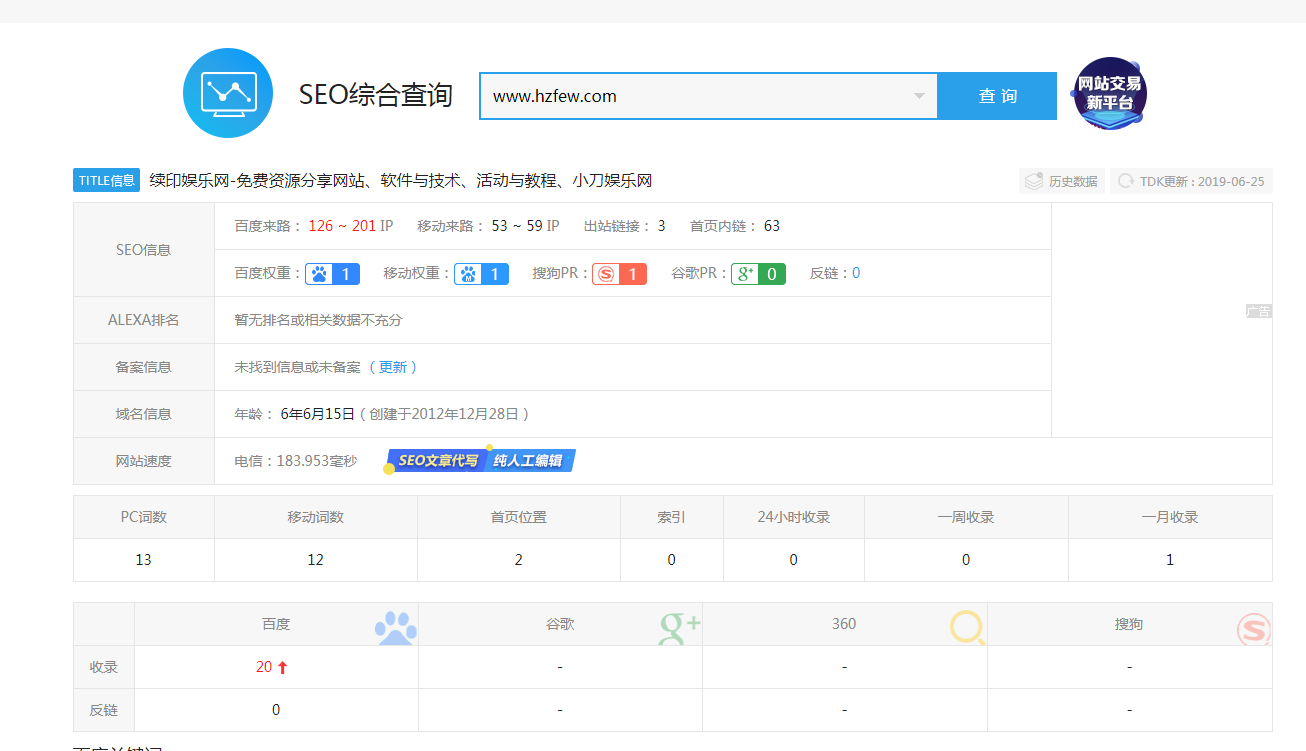Open the 网站交易新平台 round banner
The width and height of the screenshot is (1306, 751).
click(x=1109, y=94)
